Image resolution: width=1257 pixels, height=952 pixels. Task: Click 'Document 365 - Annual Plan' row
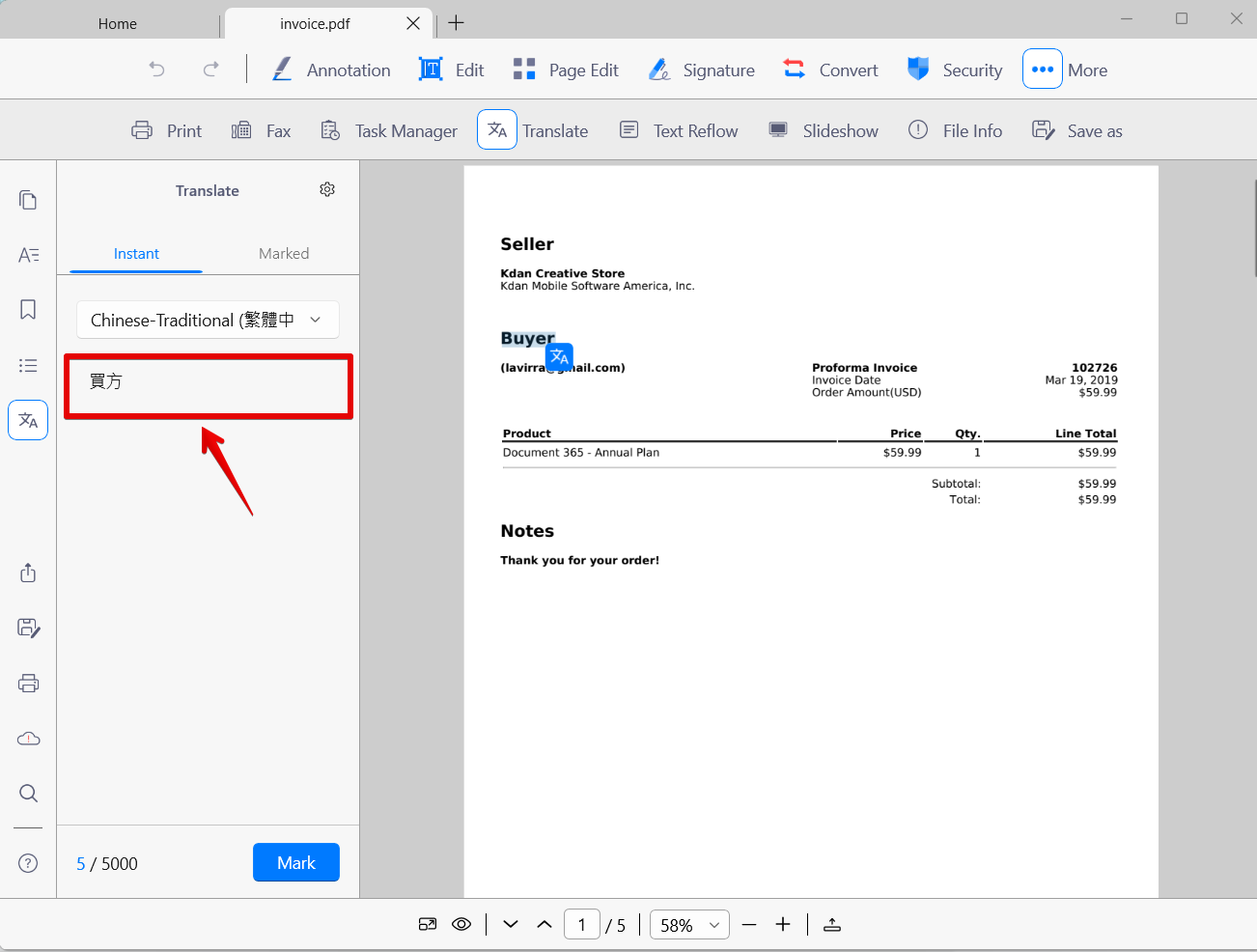(x=809, y=452)
